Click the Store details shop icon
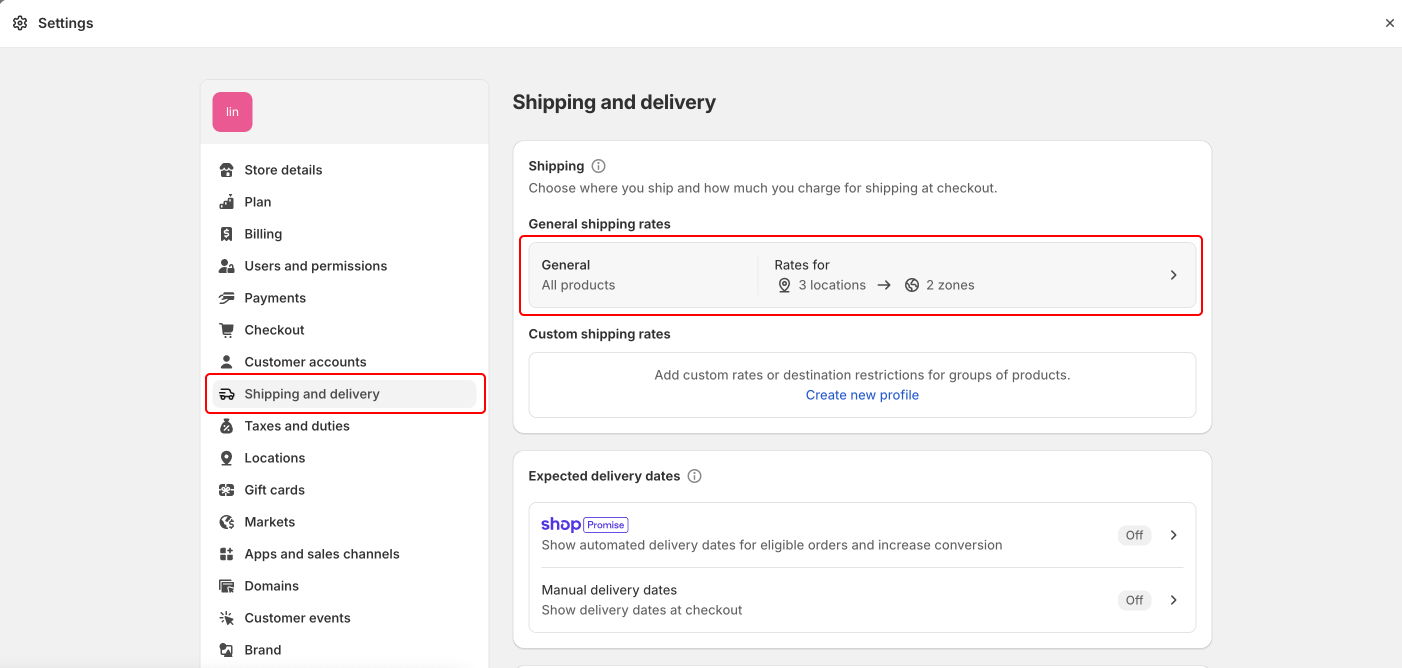1402x668 pixels. (x=226, y=170)
